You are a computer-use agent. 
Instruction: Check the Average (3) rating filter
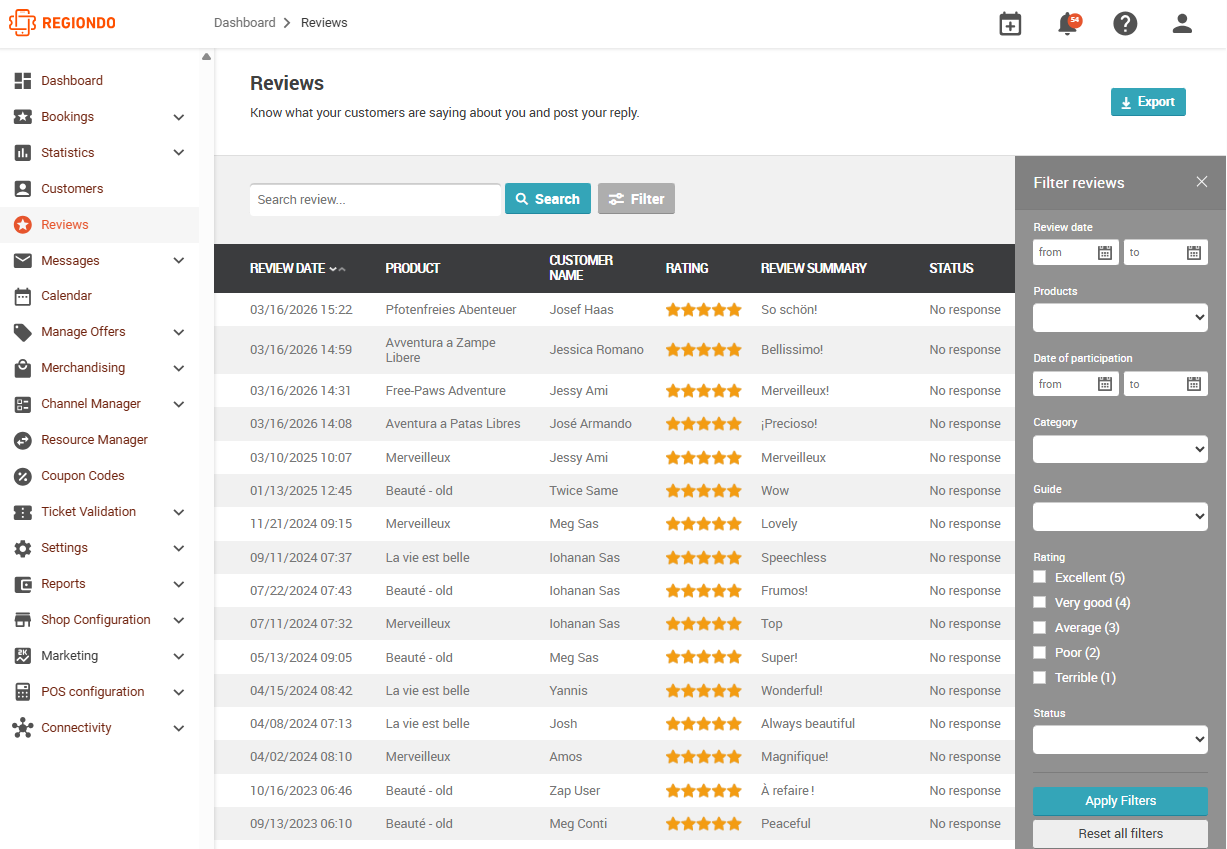pos(1040,627)
